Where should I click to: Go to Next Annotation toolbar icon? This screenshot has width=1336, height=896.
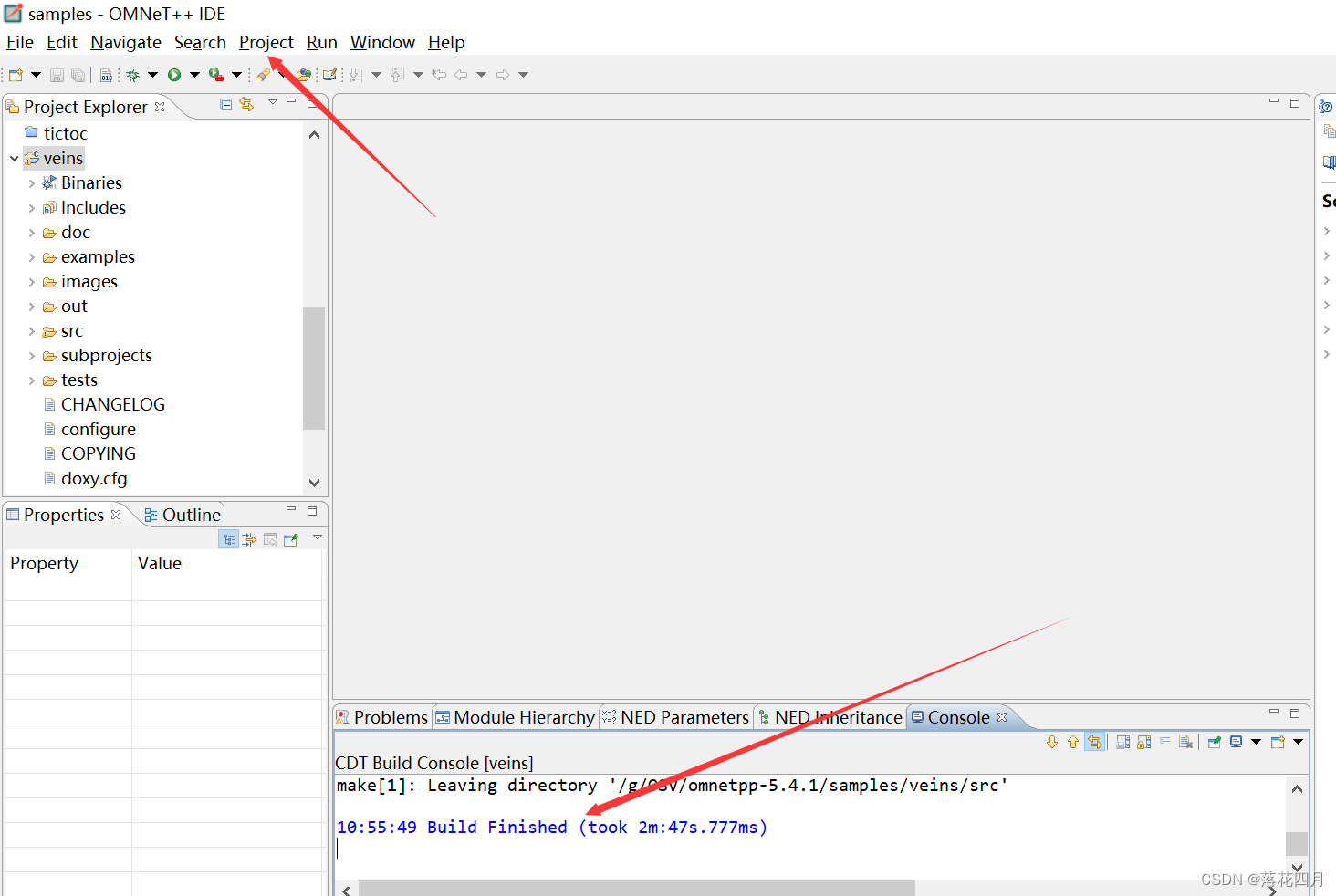point(356,75)
